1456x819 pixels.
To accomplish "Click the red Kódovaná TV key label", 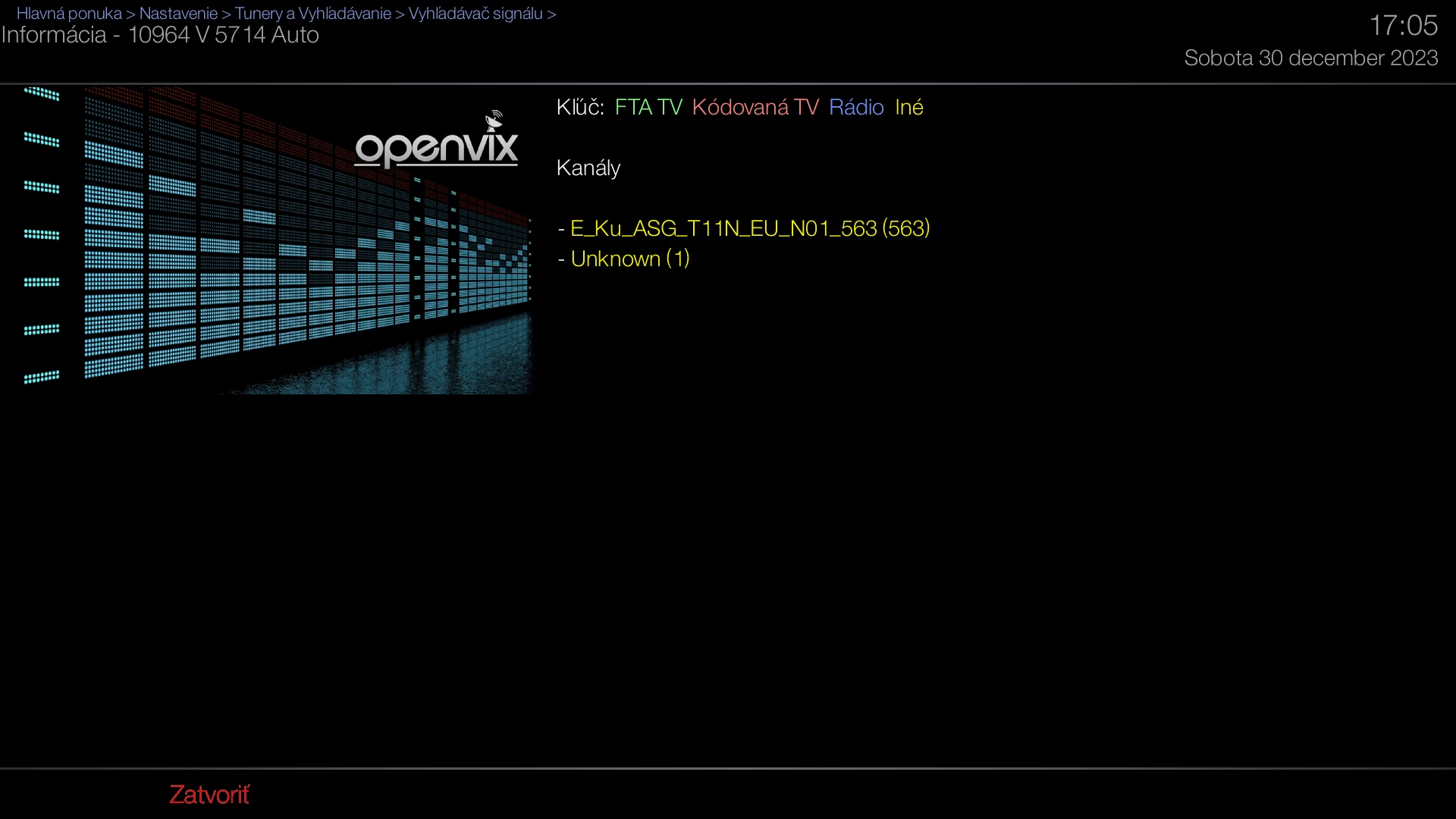I will (755, 107).
